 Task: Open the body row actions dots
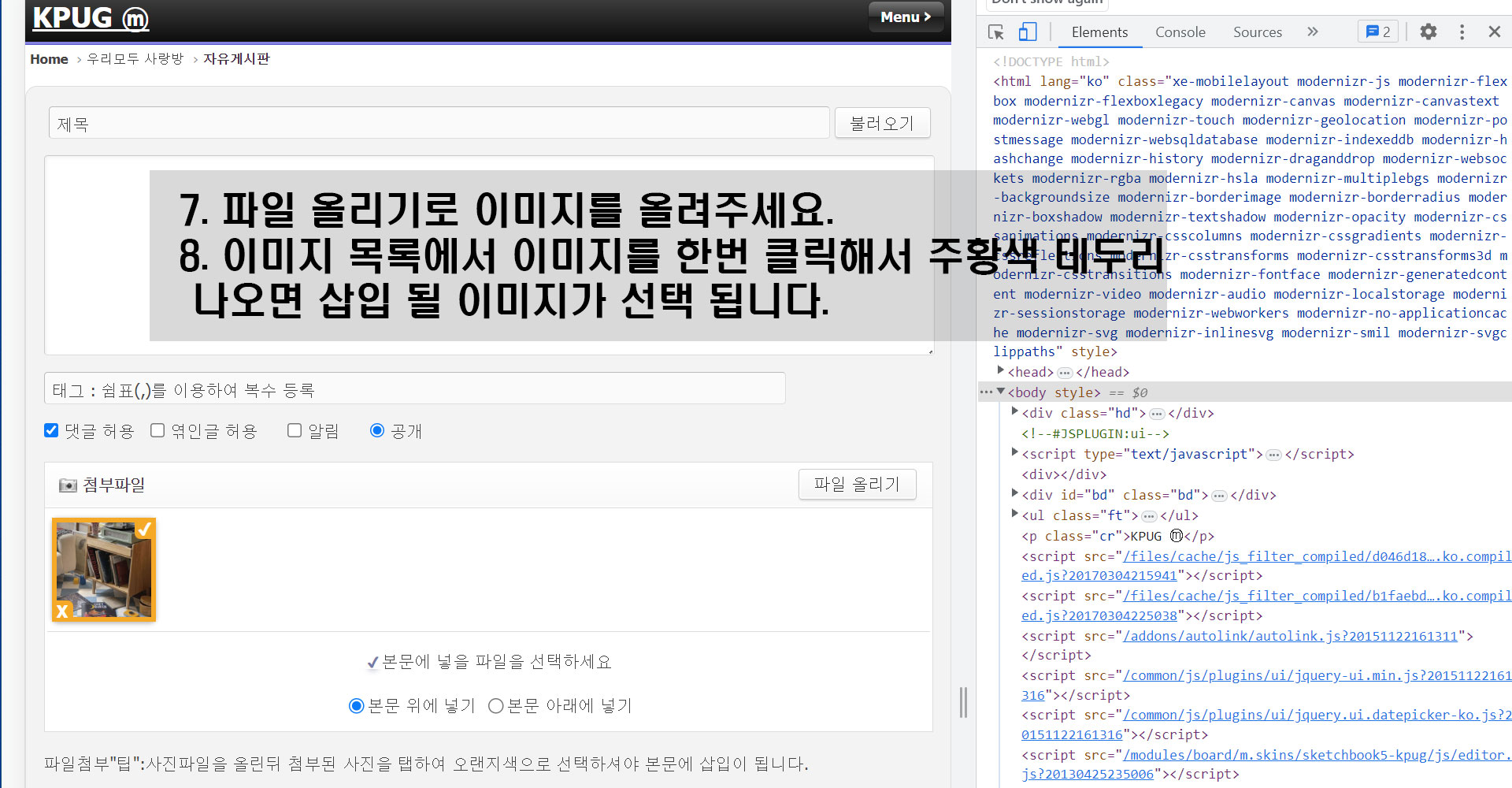(x=986, y=392)
